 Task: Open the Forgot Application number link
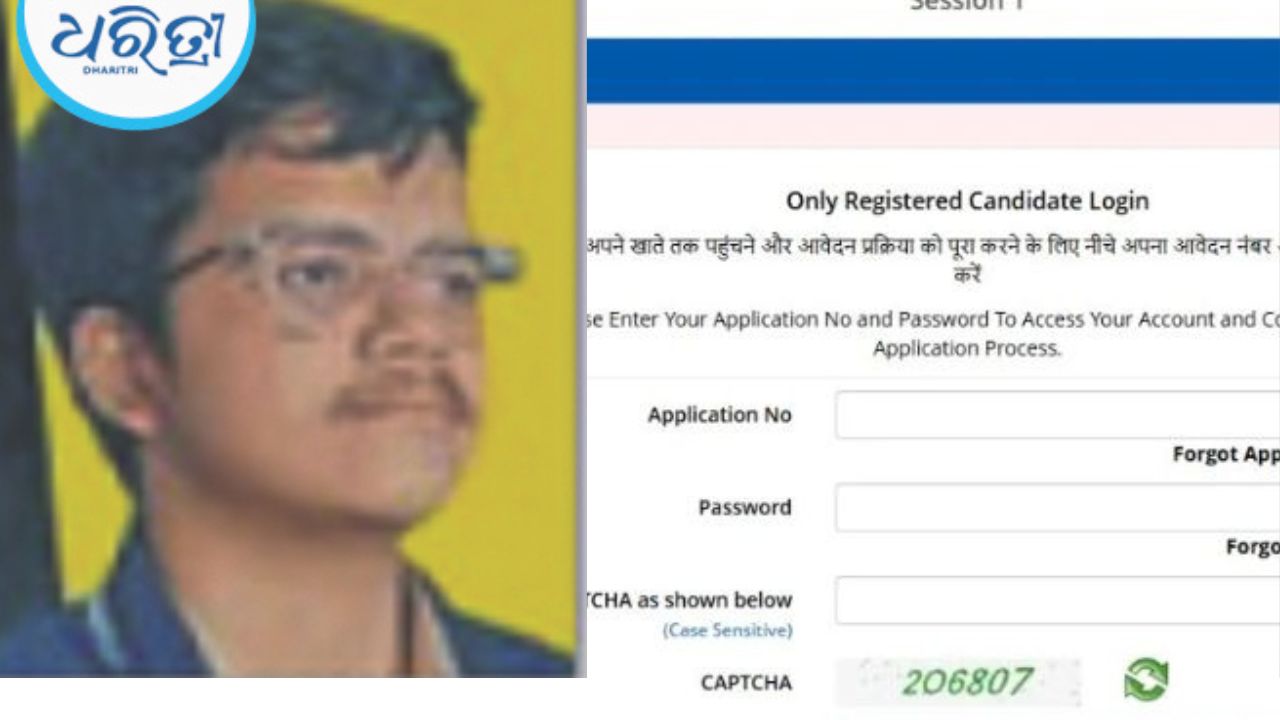pos(1226,454)
